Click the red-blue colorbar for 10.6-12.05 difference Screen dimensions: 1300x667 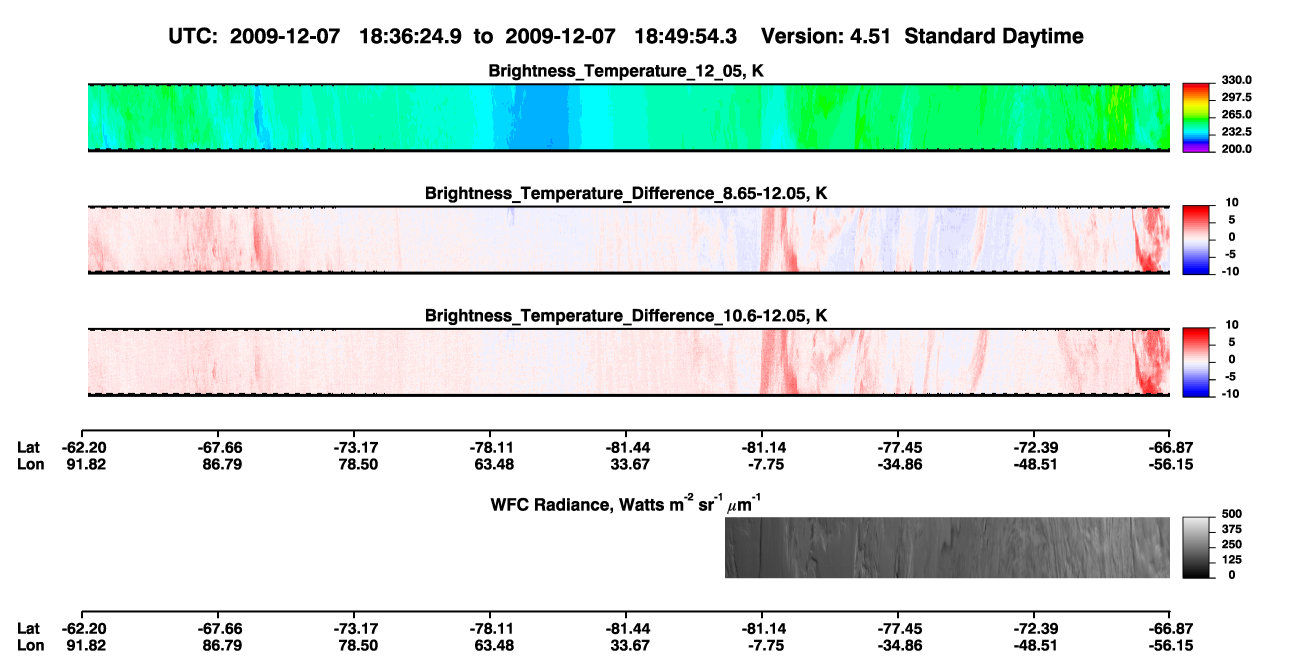1197,362
